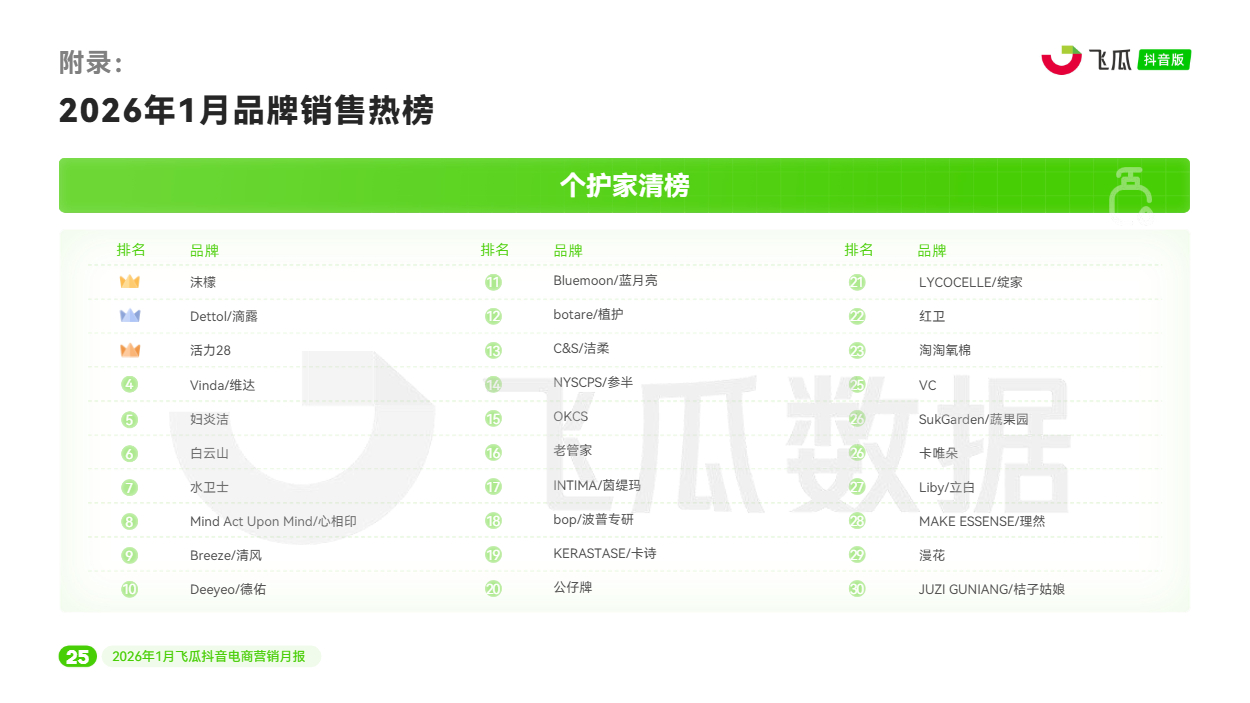Click the gold crown beside 沫檬
Image resolution: width=1250 pixels, height=703 pixels.
[x=130, y=282]
